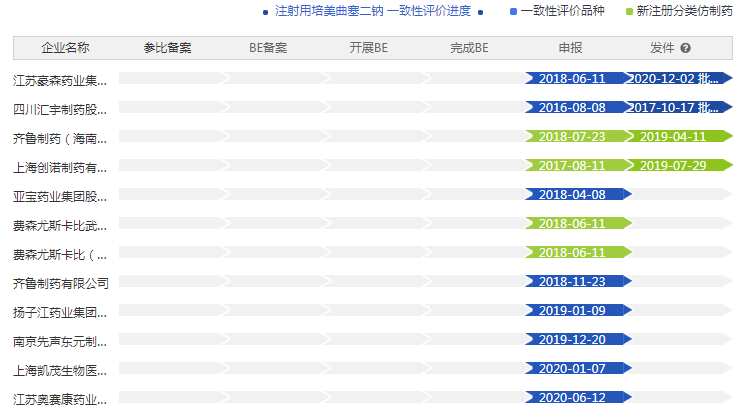Click the green 2019-04-11 发件 arrow
Screen dimensions: 747x412
coord(679,136)
